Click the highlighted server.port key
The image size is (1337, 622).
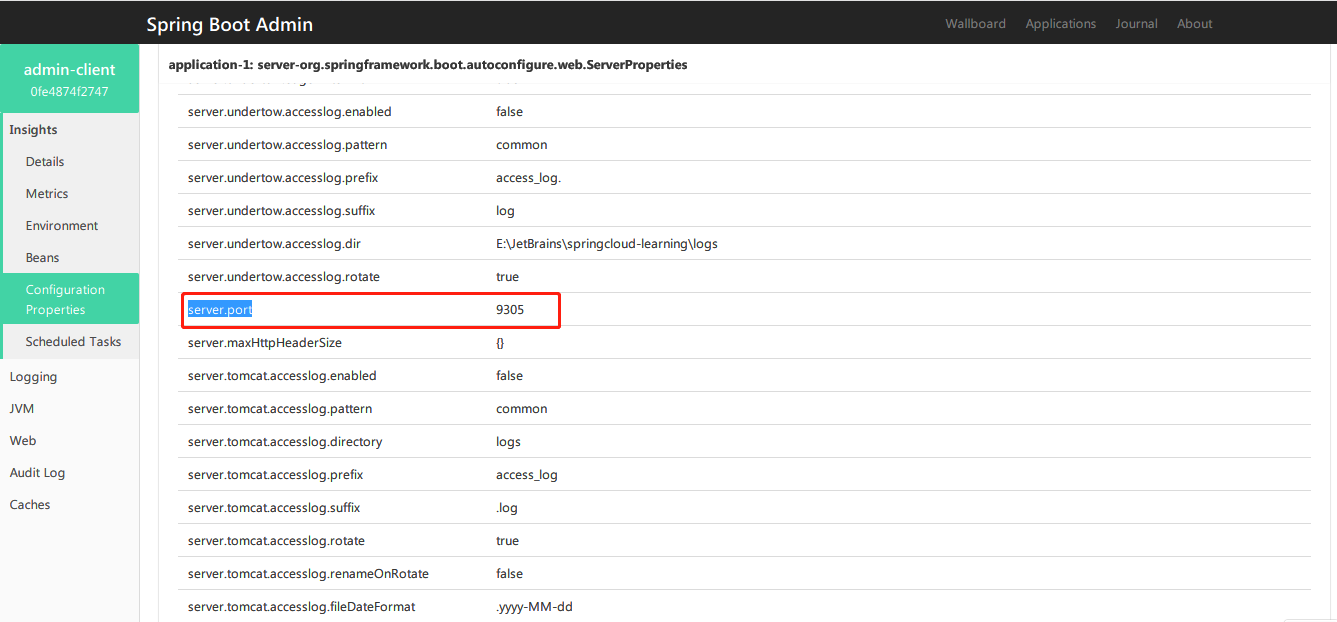tap(220, 310)
